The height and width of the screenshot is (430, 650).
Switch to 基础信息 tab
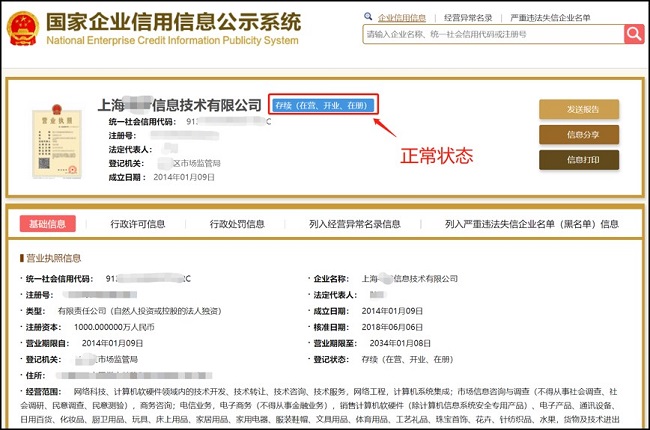[48, 224]
